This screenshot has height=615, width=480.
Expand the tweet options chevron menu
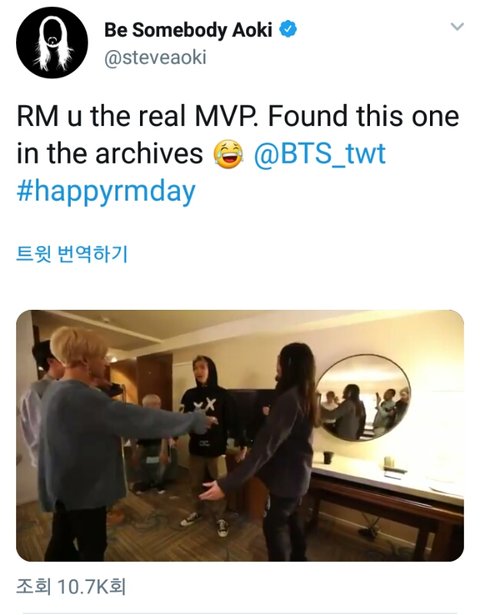[457, 27]
